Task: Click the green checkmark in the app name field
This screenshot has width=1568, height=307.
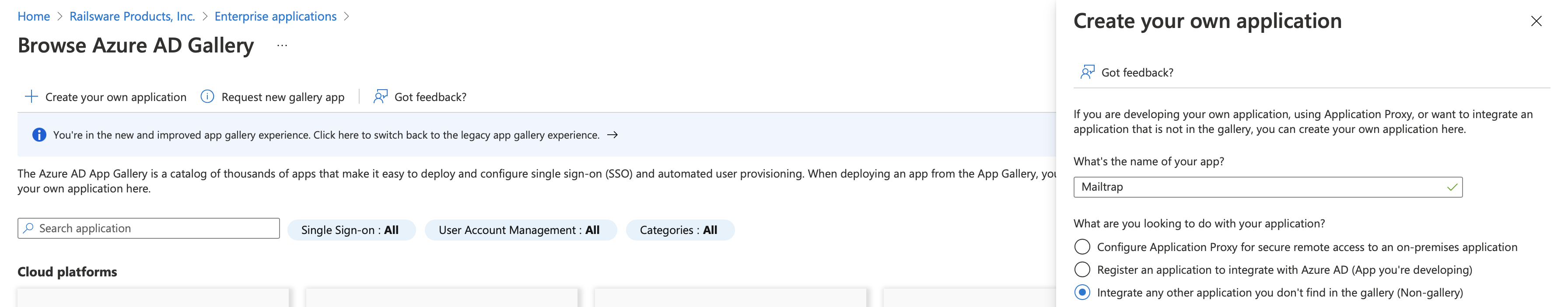Action: coord(1452,187)
